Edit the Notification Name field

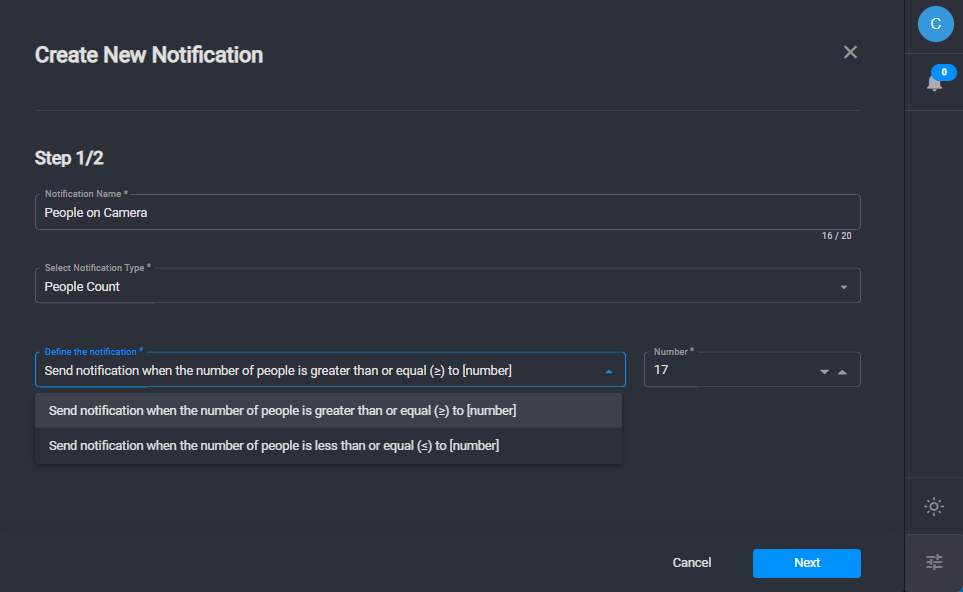(x=448, y=212)
